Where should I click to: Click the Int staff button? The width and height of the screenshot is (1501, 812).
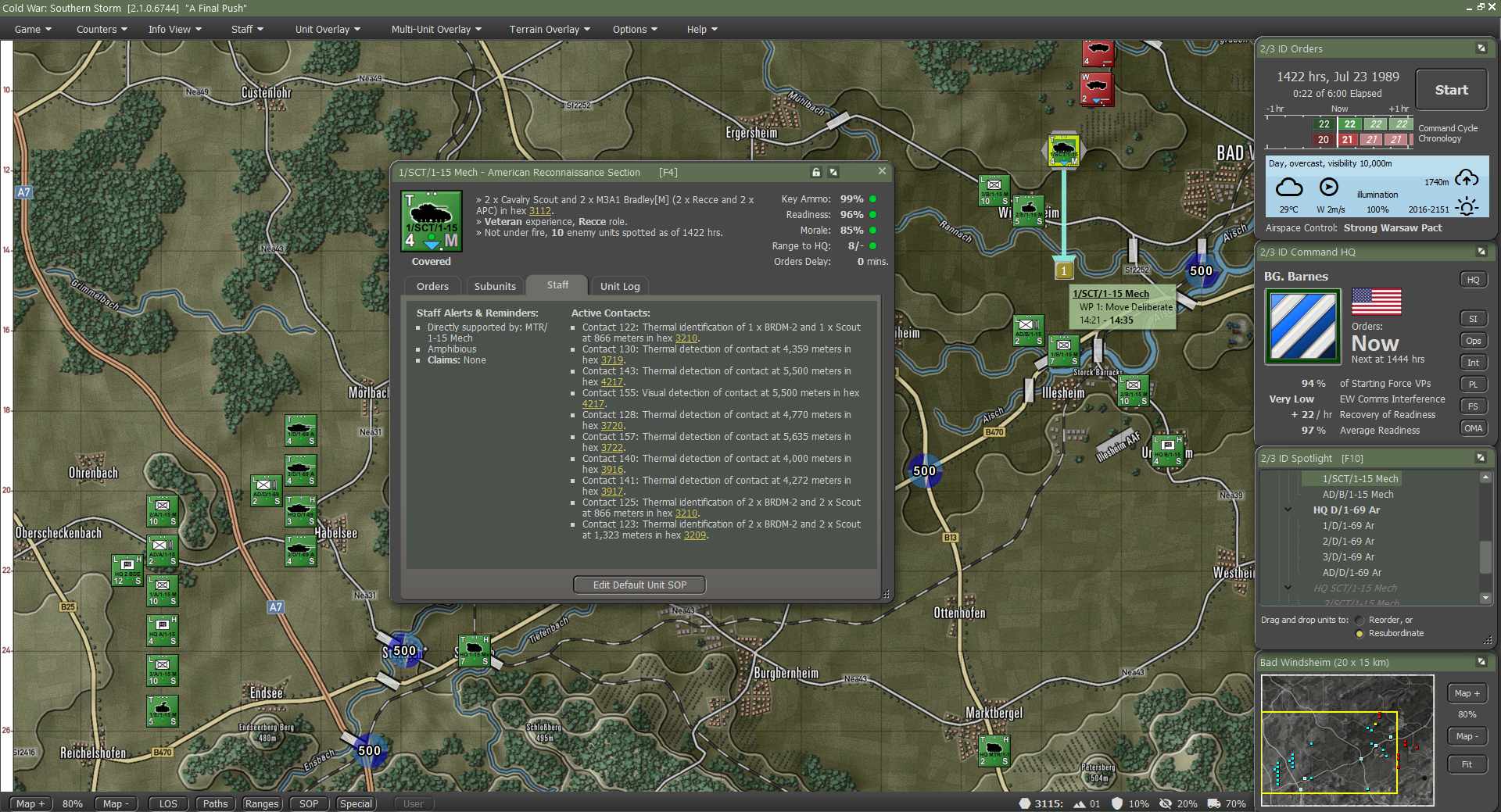click(x=1473, y=363)
